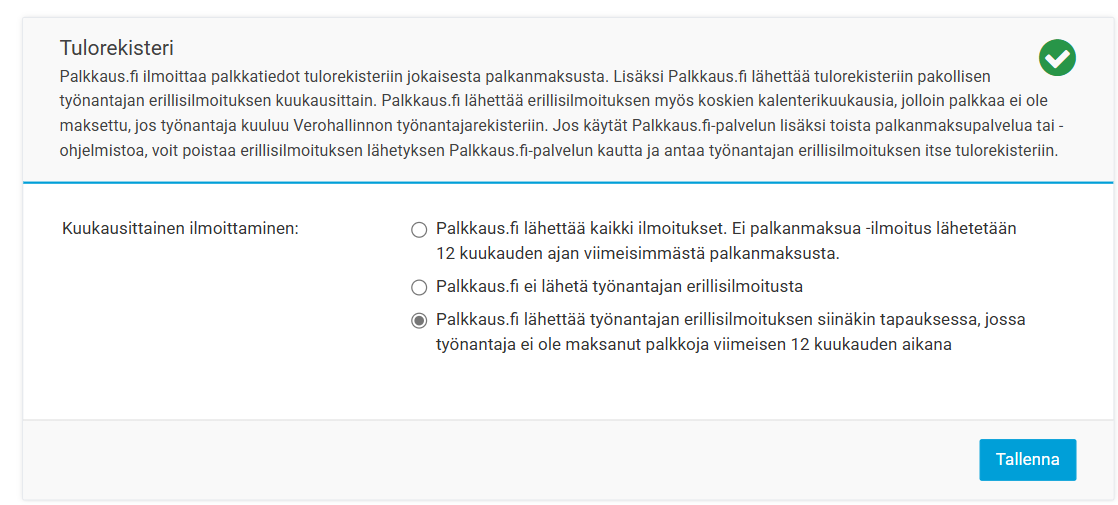The image size is (1118, 505).
Task: Click the 'Kuukausittainen ilmoittaminen:' field label
Action: [181, 229]
